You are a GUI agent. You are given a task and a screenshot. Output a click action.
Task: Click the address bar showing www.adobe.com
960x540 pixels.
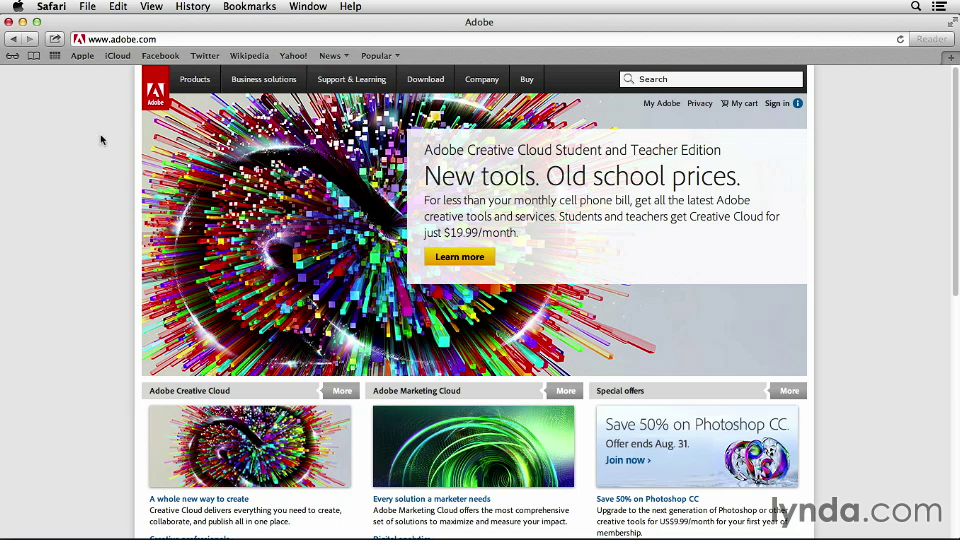point(489,39)
